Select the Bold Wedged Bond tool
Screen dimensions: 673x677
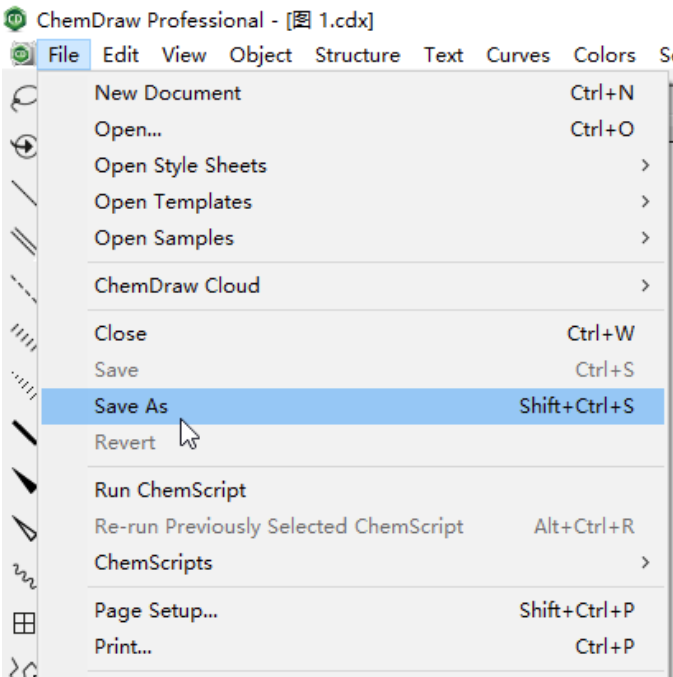pos(23,480)
